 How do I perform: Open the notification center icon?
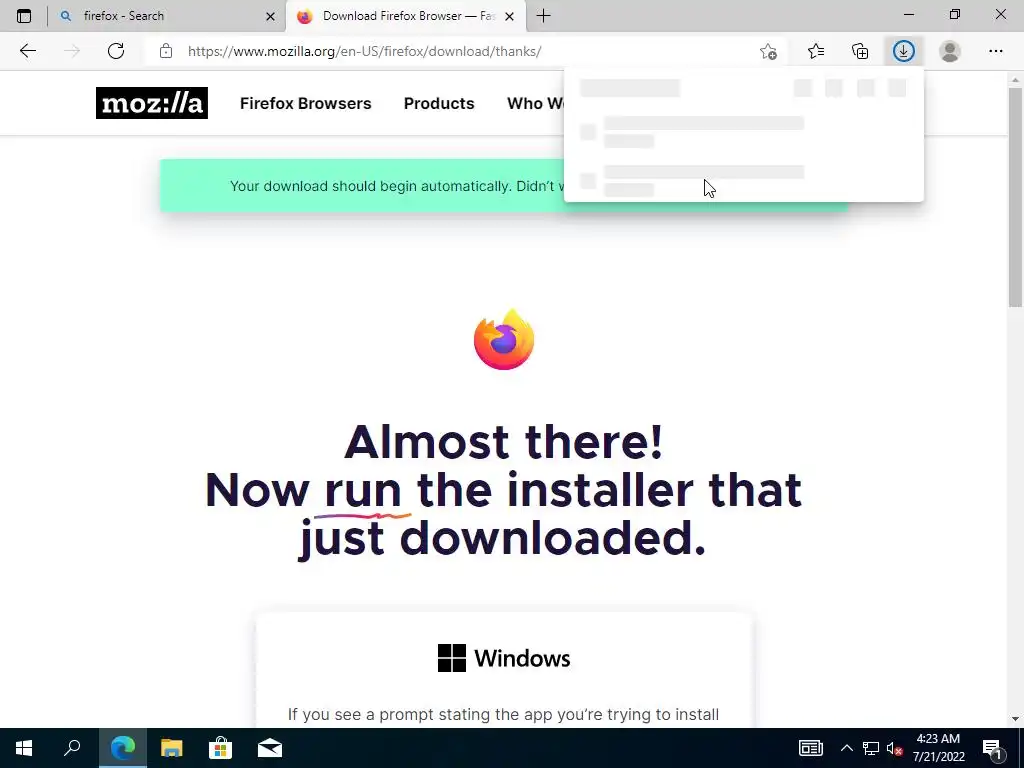click(993, 748)
